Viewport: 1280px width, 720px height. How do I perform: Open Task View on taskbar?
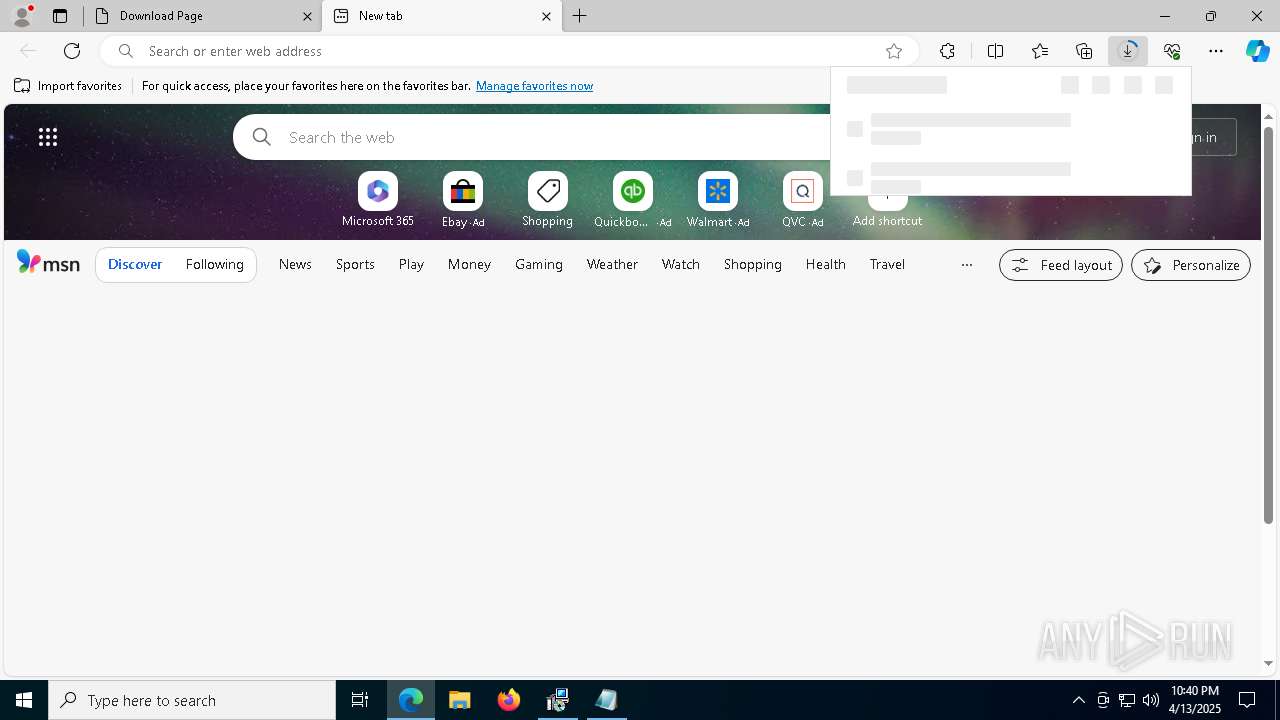pyautogui.click(x=360, y=700)
